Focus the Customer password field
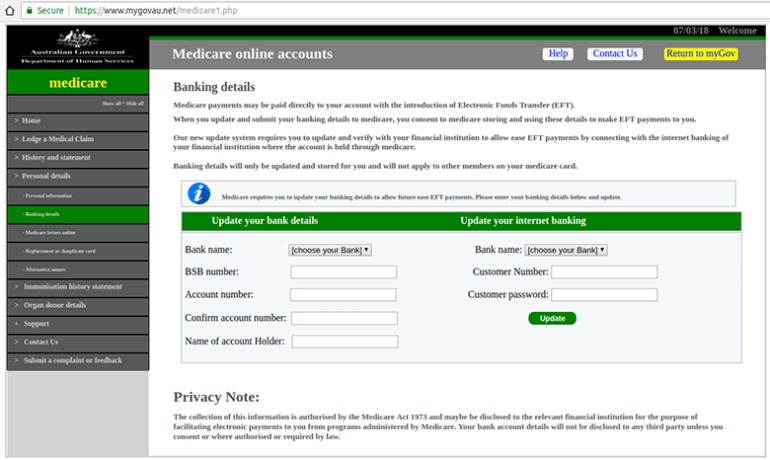The height and width of the screenshot is (460, 770). 604,295
